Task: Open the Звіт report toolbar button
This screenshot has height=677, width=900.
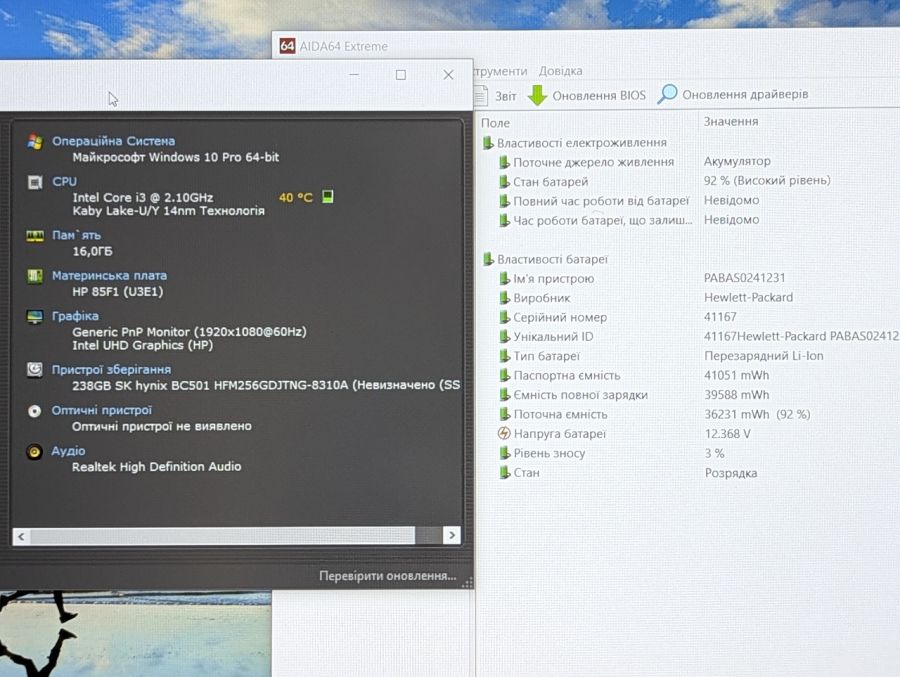Action: (x=495, y=96)
